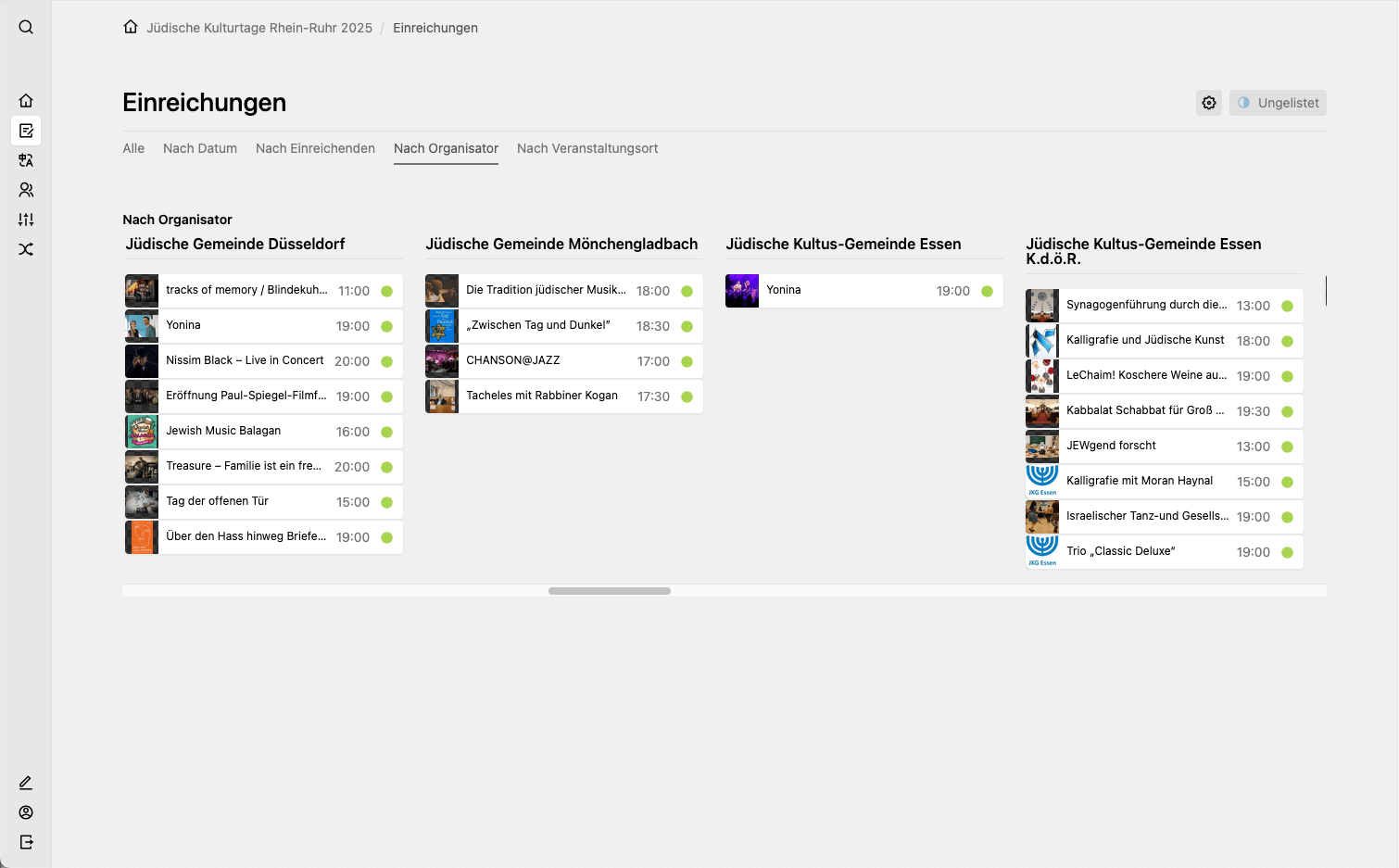Open the users icon in sidebar
Image resolution: width=1399 pixels, height=868 pixels.
(x=26, y=190)
